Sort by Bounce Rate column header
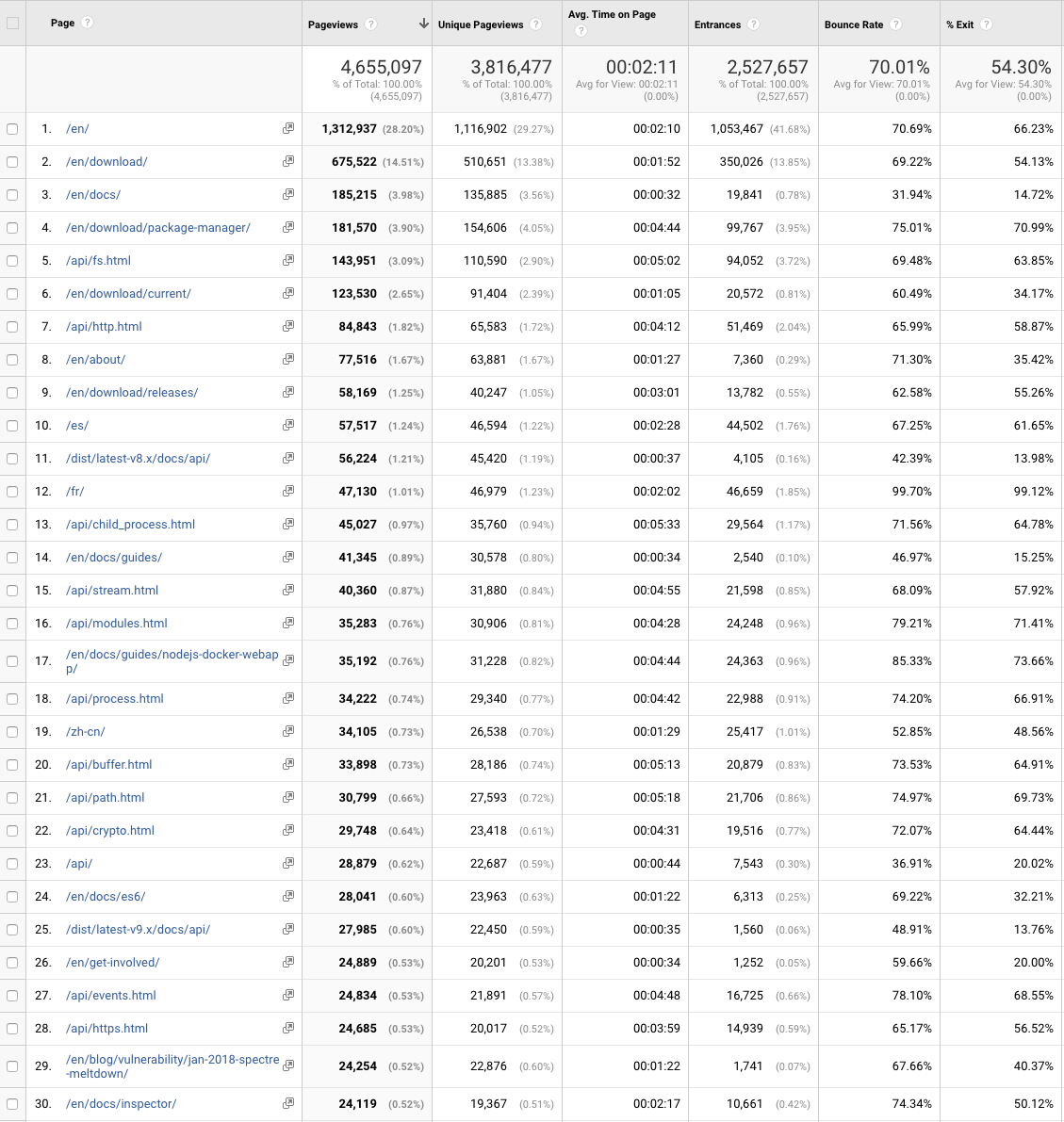Viewport: 1064px width, 1122px height. [x=854, y=24]
